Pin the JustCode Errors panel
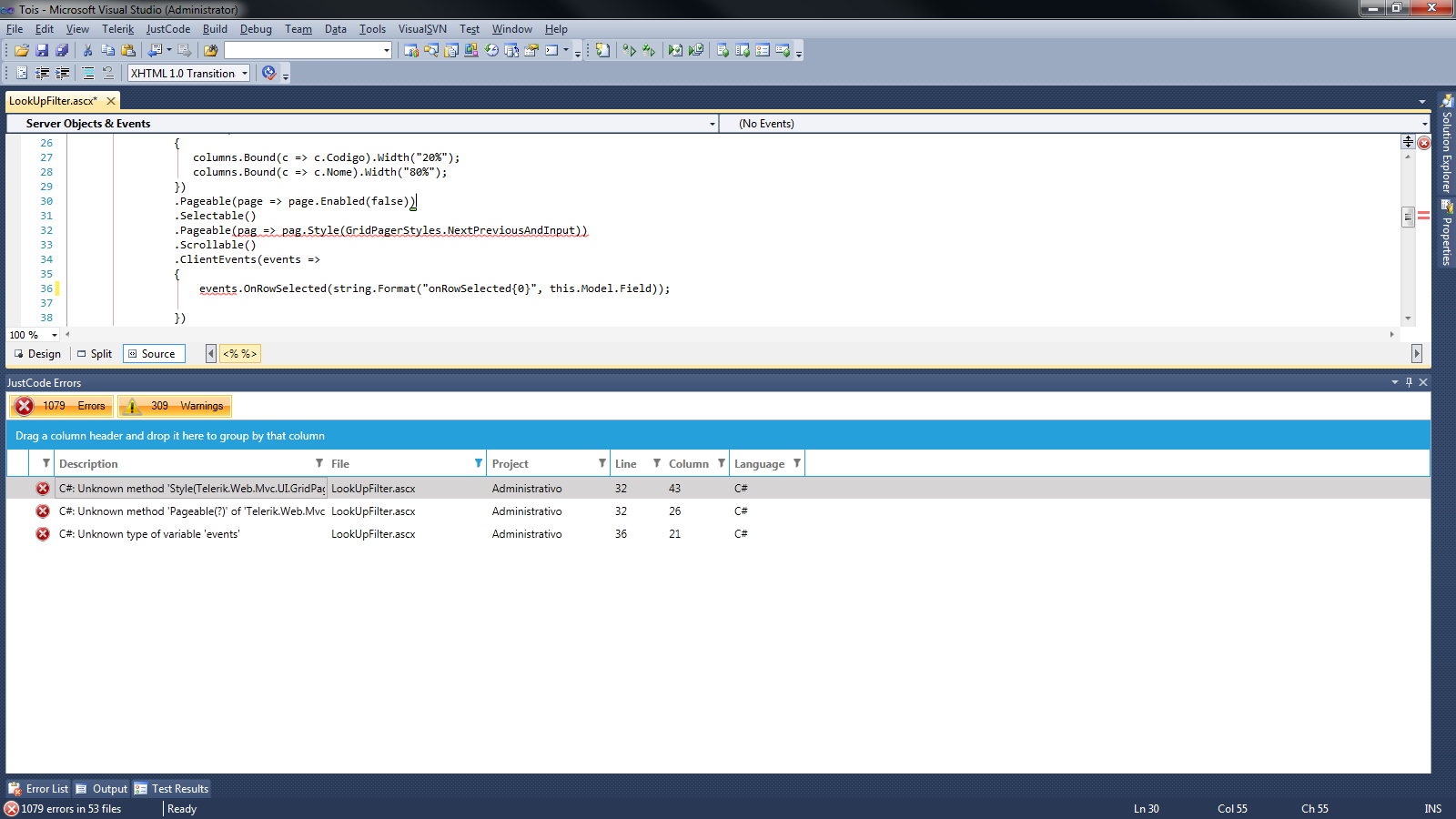 1409,382
